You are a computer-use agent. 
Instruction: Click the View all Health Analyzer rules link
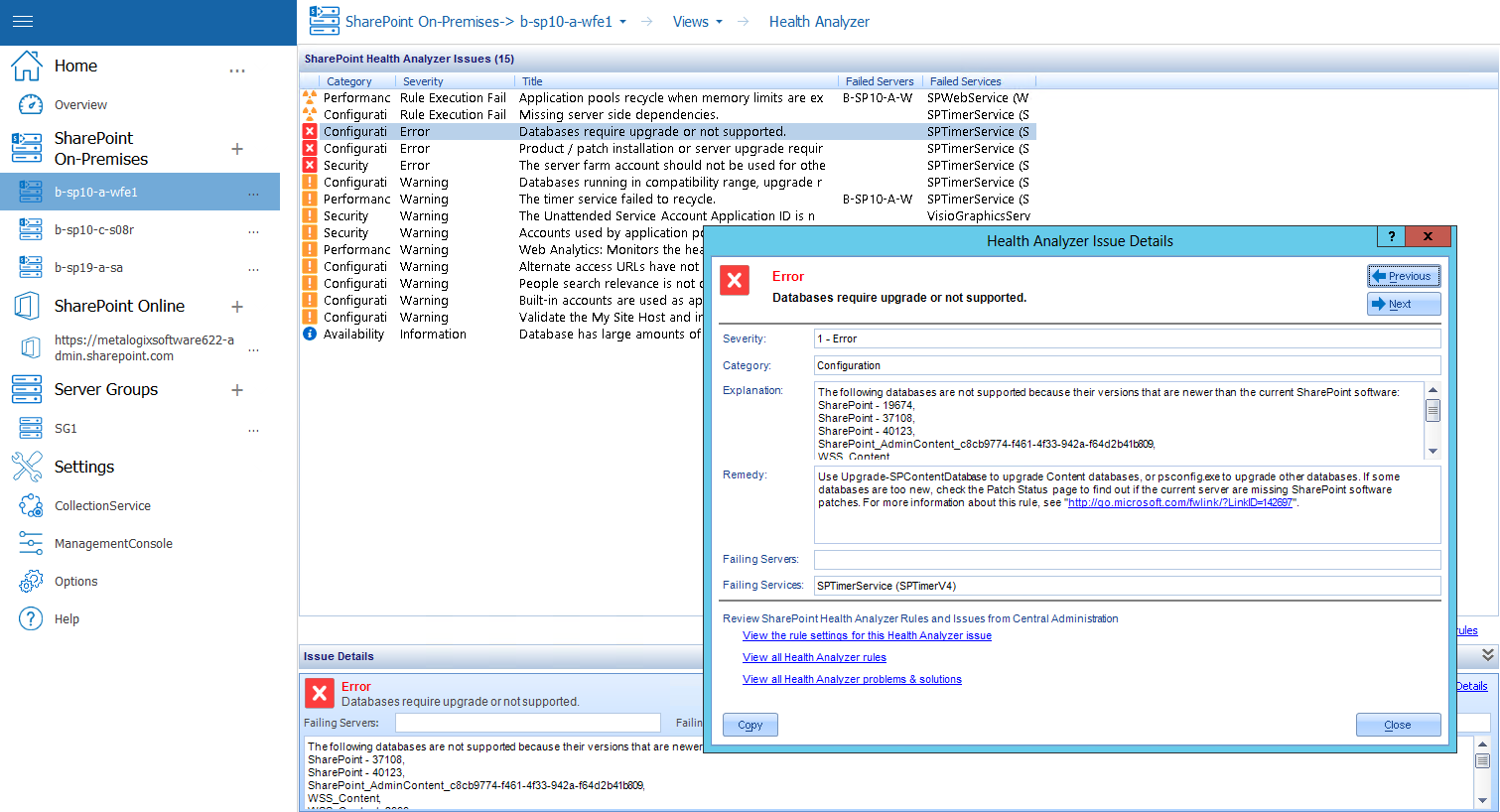pos(814,657)
